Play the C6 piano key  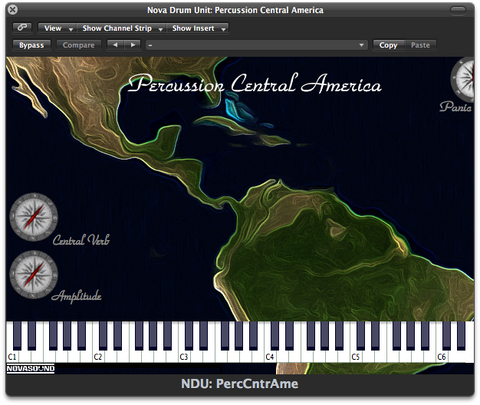pos(441,357)
